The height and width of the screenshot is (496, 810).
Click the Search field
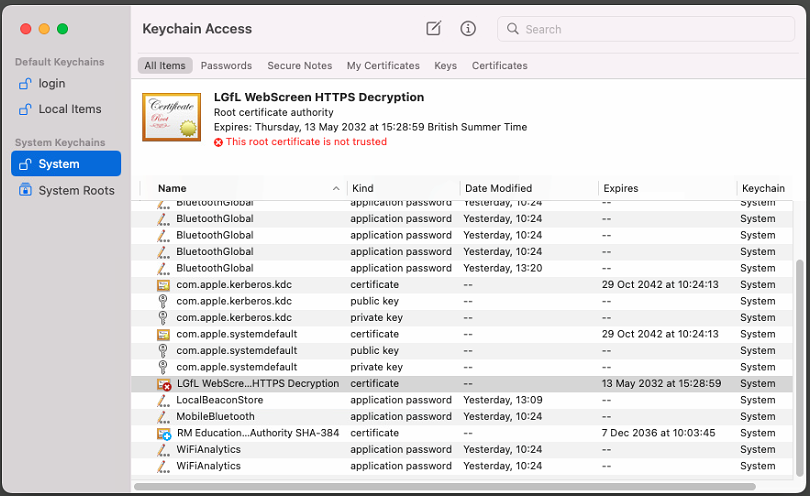pyautogui.click(x=650, y=29)
